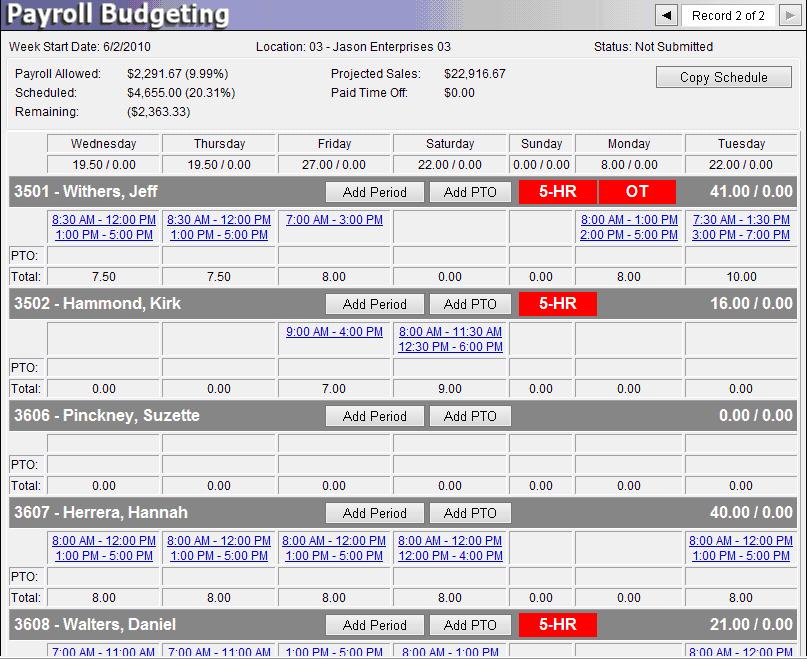This screenshot has height=660, width=807.
Task: Add Period for Walters, Daniel
Action: 375,625
